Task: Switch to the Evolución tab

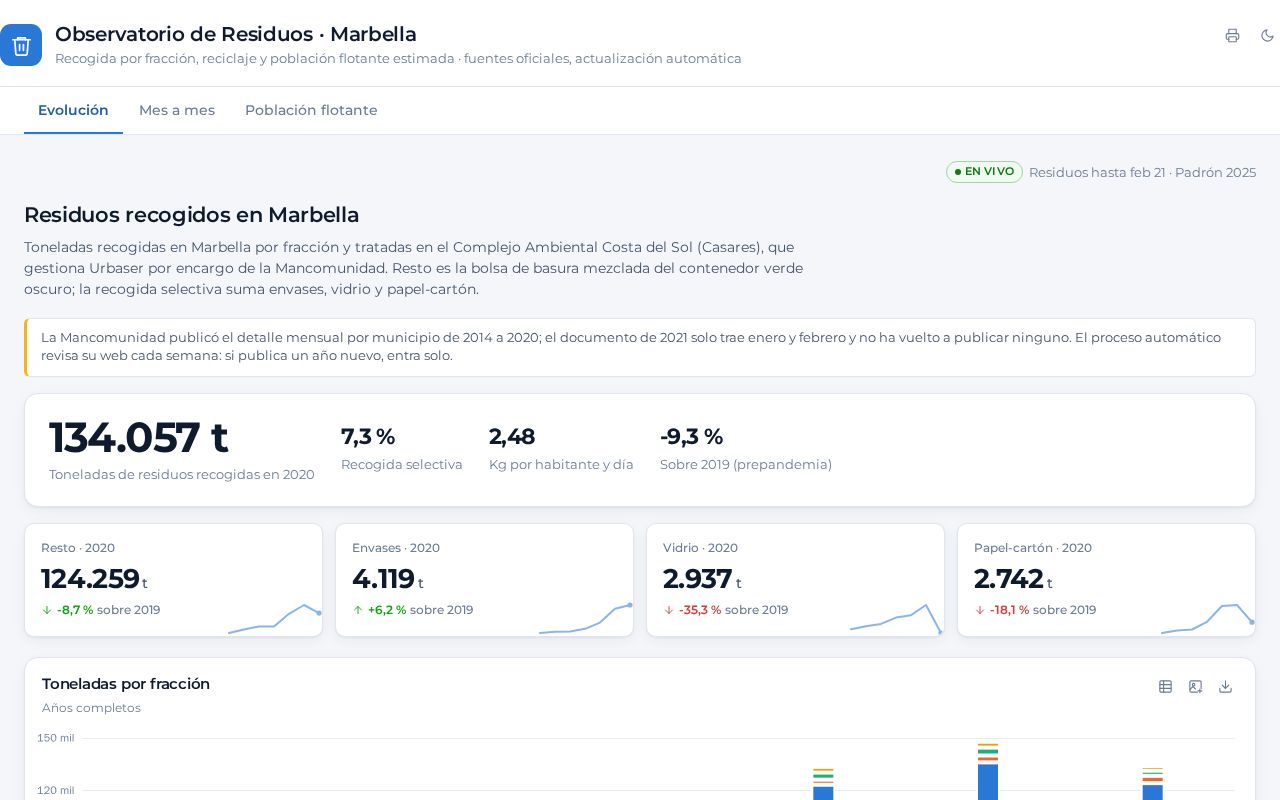Action: 73,110
